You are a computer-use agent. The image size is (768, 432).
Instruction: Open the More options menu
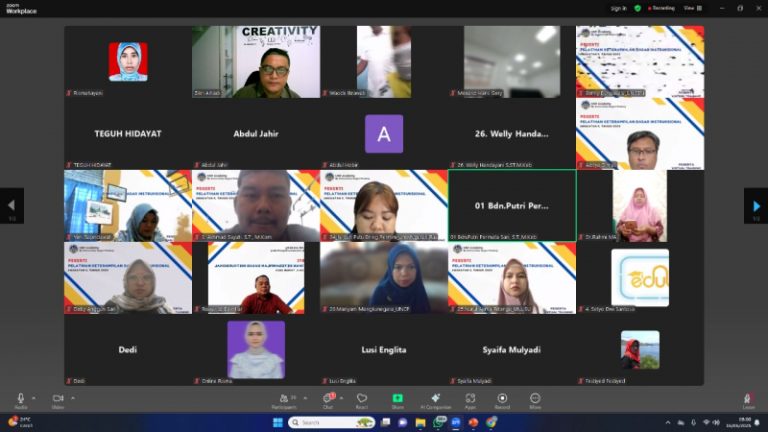535,400
